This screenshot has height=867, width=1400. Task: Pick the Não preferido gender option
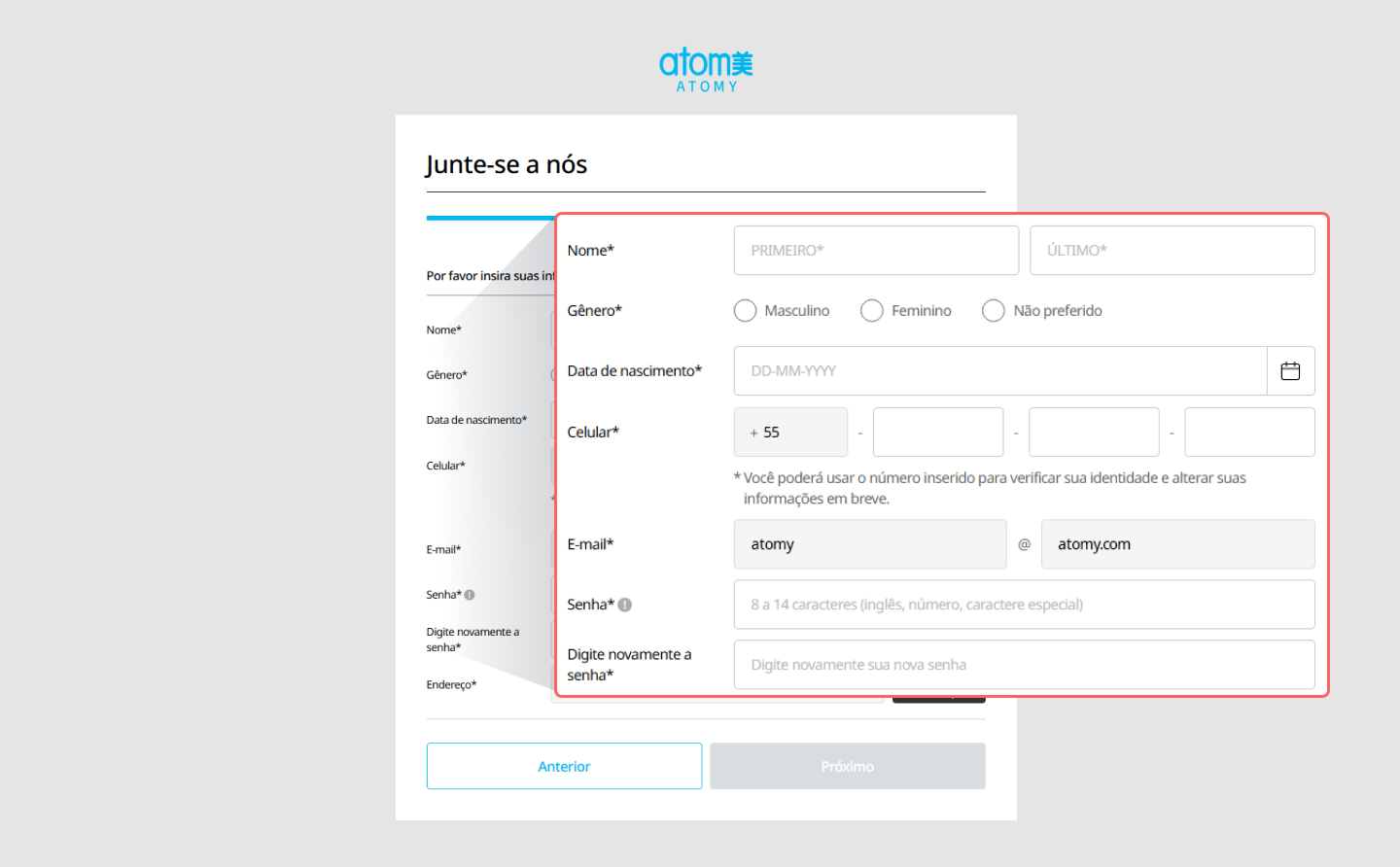[x=994, y=311]
